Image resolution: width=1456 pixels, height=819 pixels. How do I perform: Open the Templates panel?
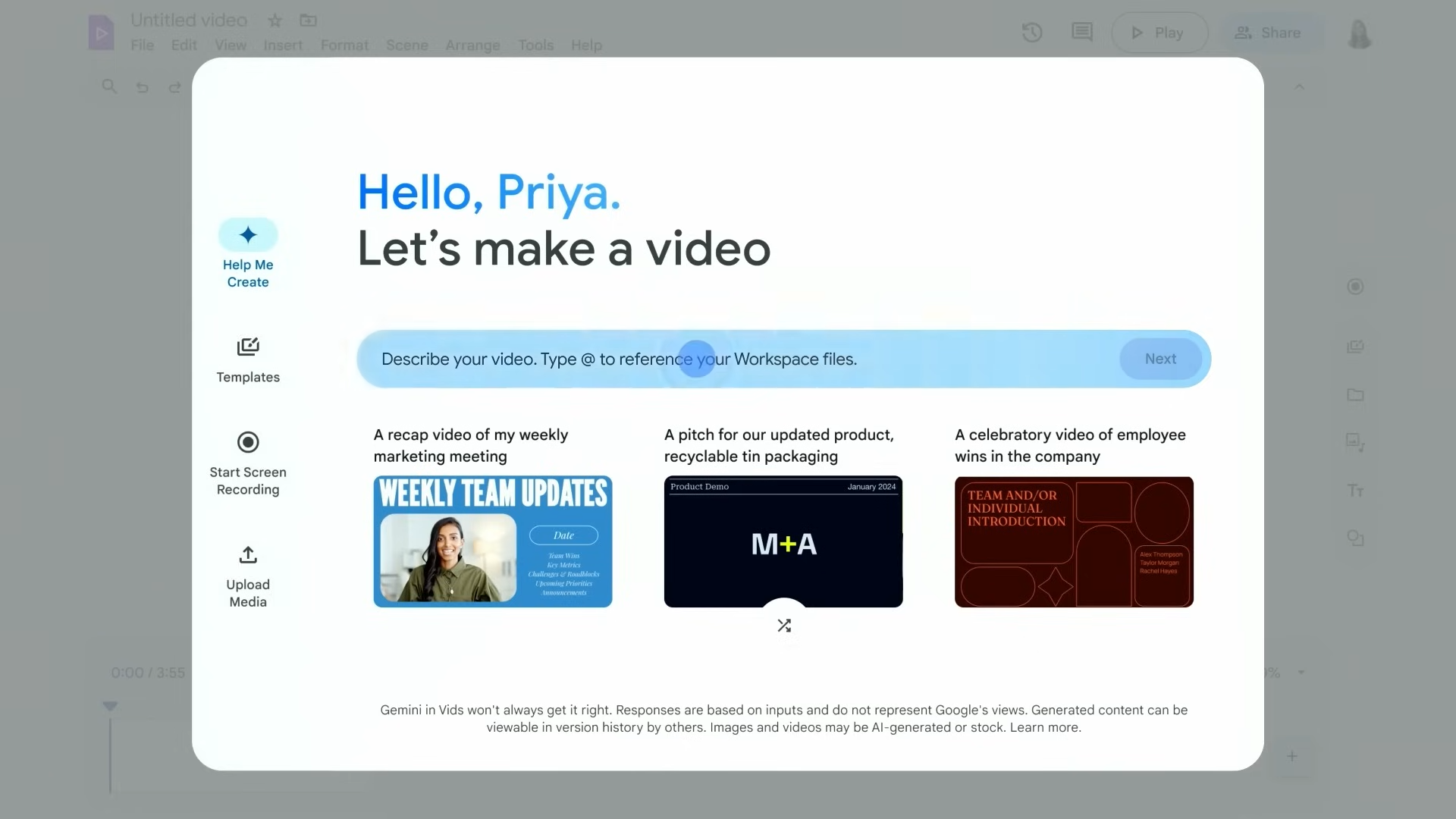pos(248,359)
